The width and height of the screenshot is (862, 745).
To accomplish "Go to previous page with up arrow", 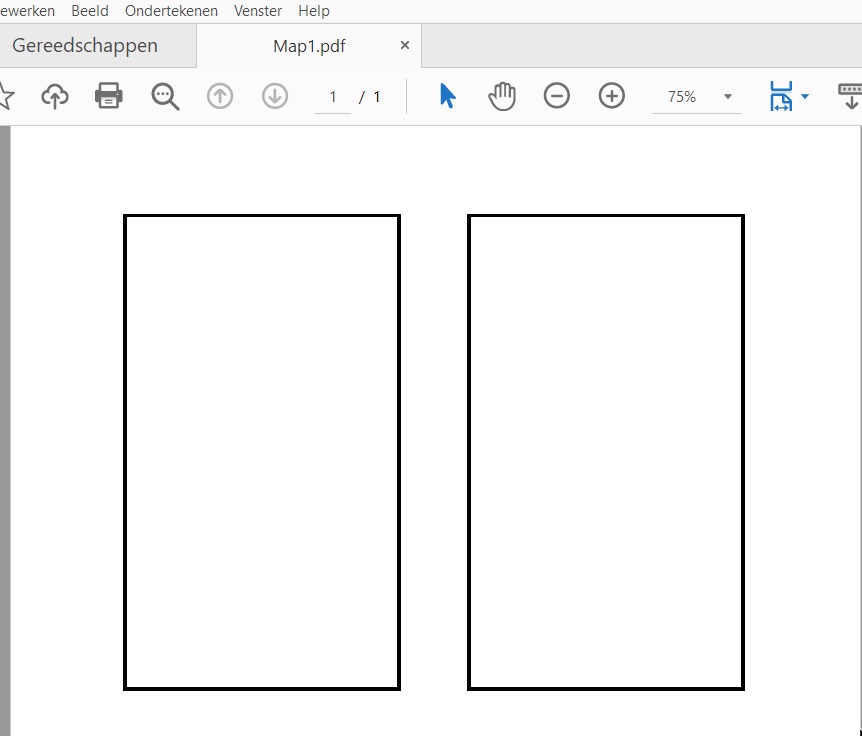I will [x=220, y=96].
